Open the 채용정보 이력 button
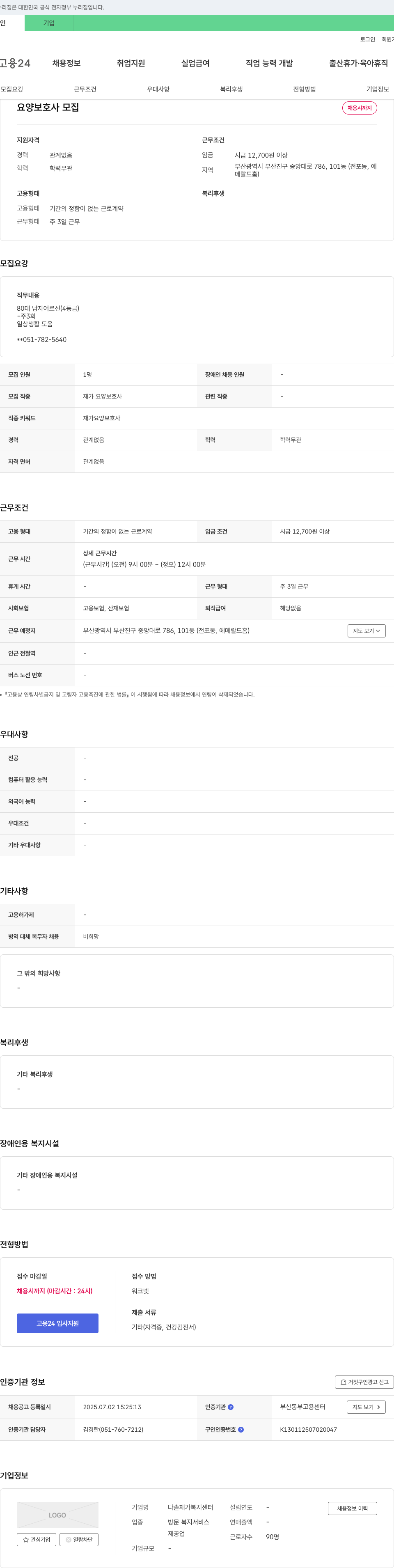 [x=353, y=1508]
